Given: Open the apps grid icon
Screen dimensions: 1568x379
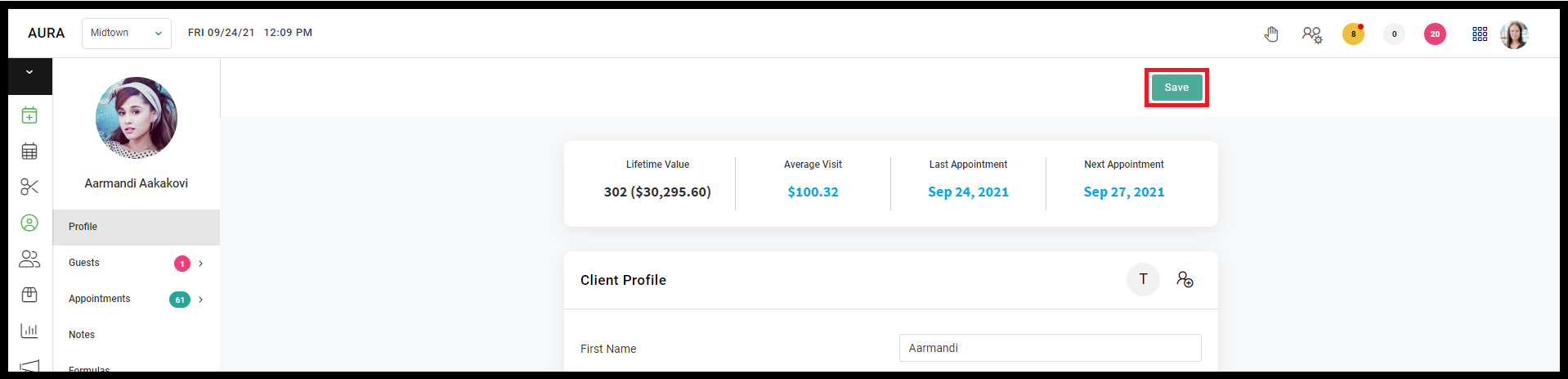Looking at the screenshot, I should pos(1480,34).
